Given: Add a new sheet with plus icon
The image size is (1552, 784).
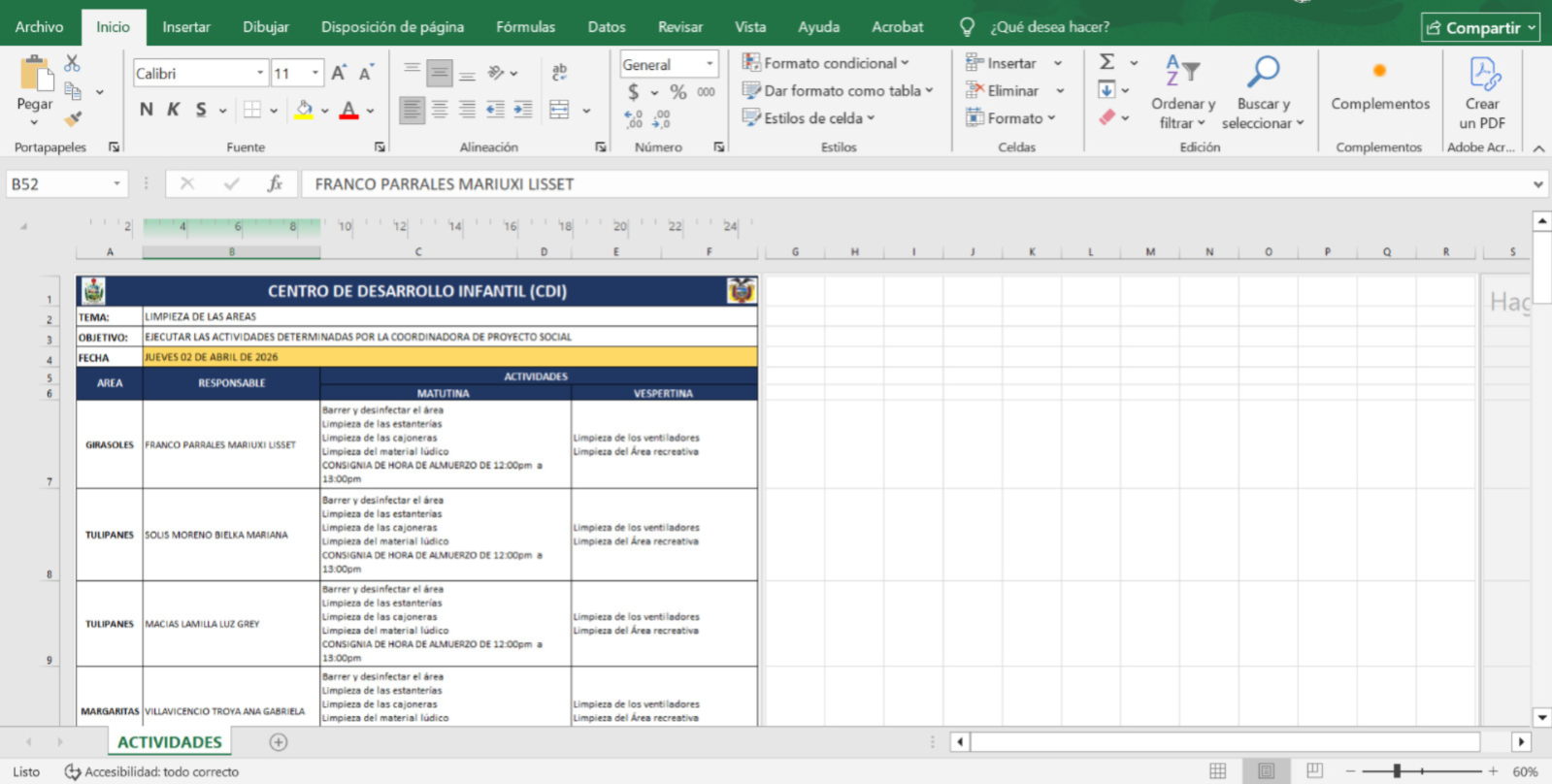Looking at the screenshot, I should pos(279,742).
